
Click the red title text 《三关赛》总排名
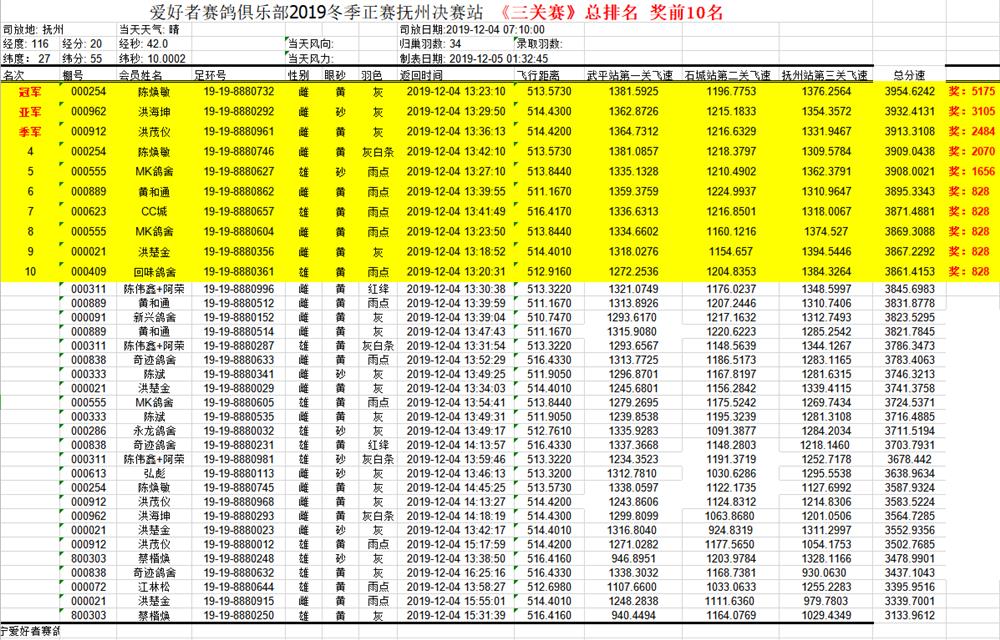(x=568, y=11)
